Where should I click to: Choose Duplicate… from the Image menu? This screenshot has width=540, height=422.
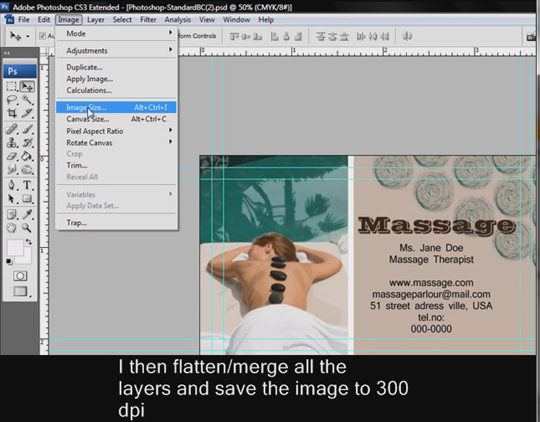[x=116, y=67]
